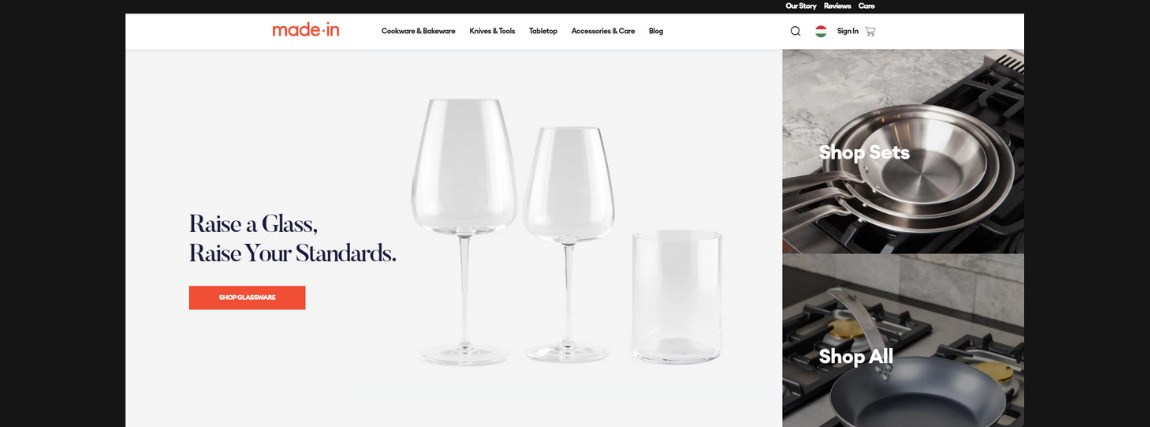Click the Sign In link
Screen dimensions: 1150x427
click(847, 31)
